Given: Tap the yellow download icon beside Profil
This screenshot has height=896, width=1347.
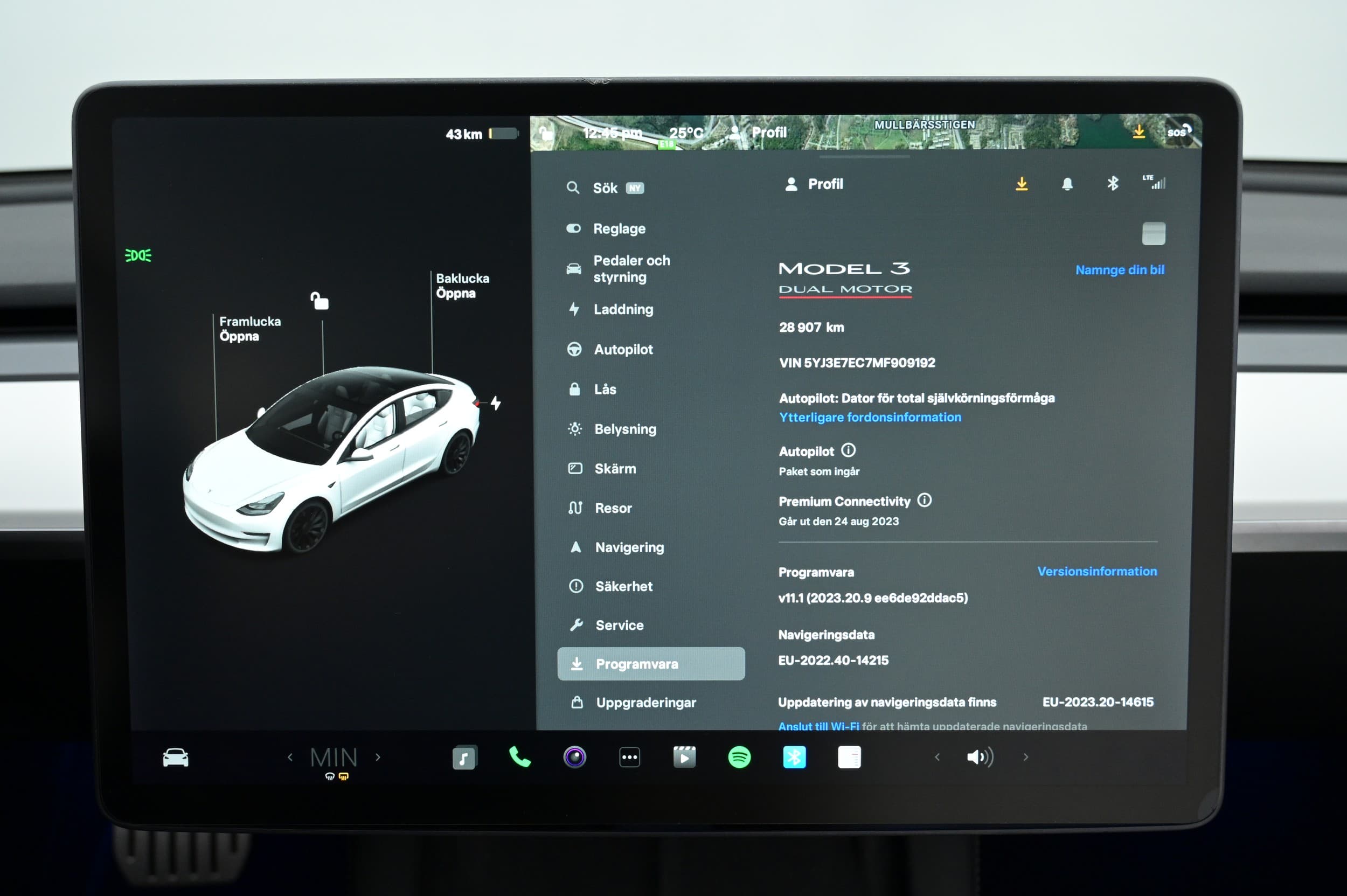Looking at the screenshot, I should pyautogui.click(x=1022, y=183).
